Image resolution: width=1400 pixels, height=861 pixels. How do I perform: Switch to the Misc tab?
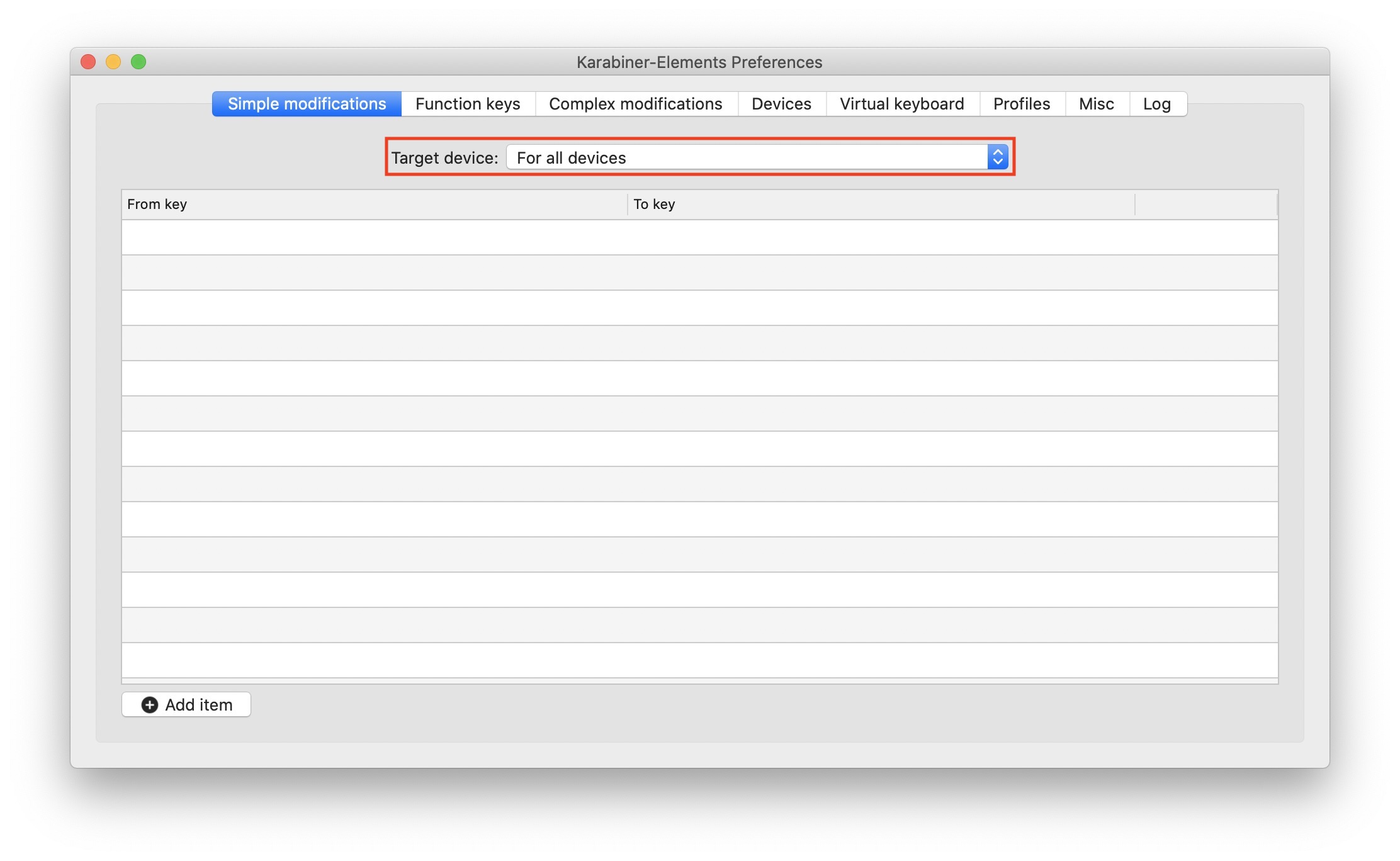1096,104
